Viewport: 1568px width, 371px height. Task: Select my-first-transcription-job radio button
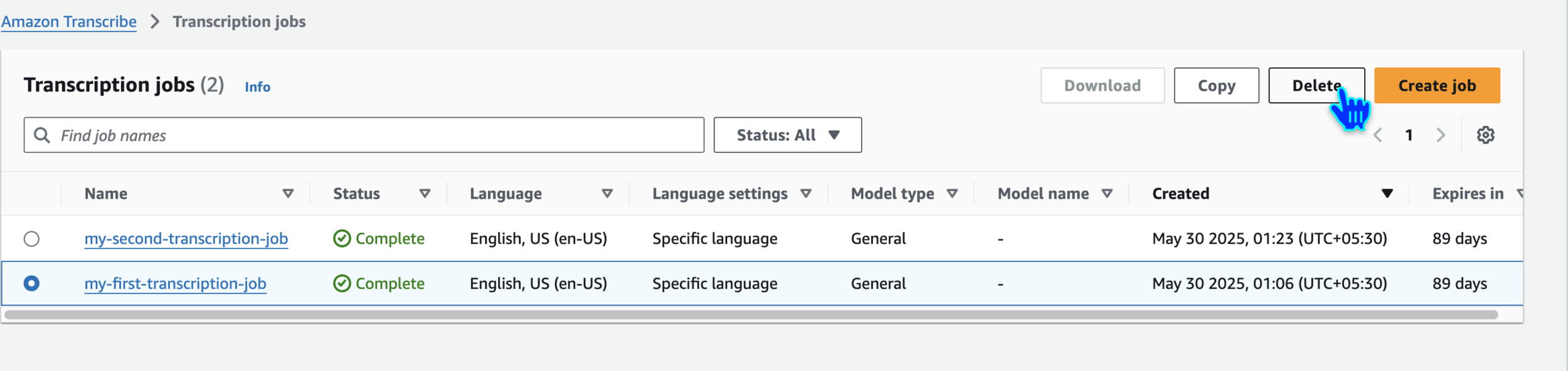31,283
